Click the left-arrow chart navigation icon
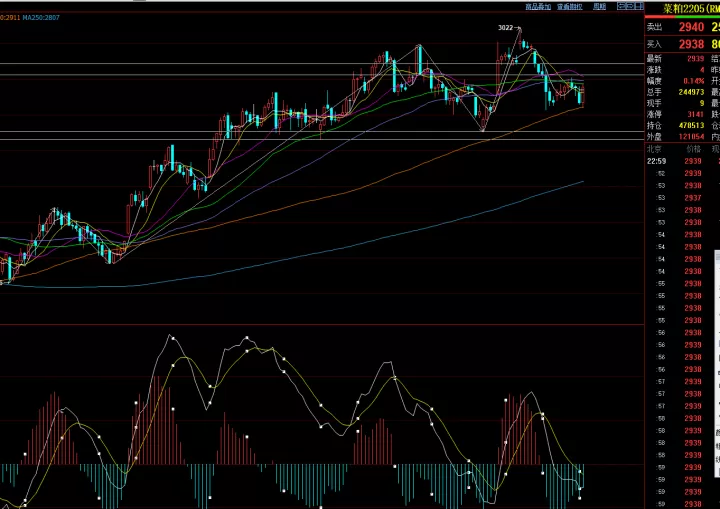This screenshot has width=720, height=509. [x=621, y=6]
